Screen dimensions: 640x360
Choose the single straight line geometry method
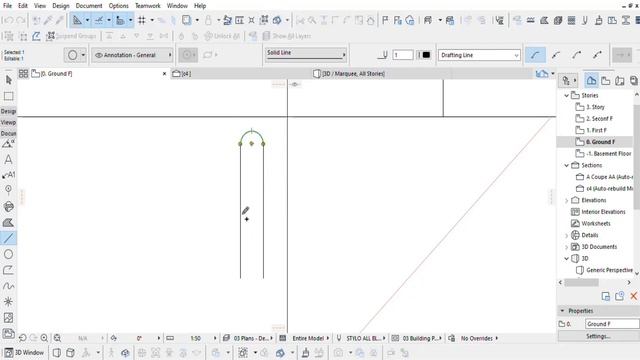(x=535, y=55)
